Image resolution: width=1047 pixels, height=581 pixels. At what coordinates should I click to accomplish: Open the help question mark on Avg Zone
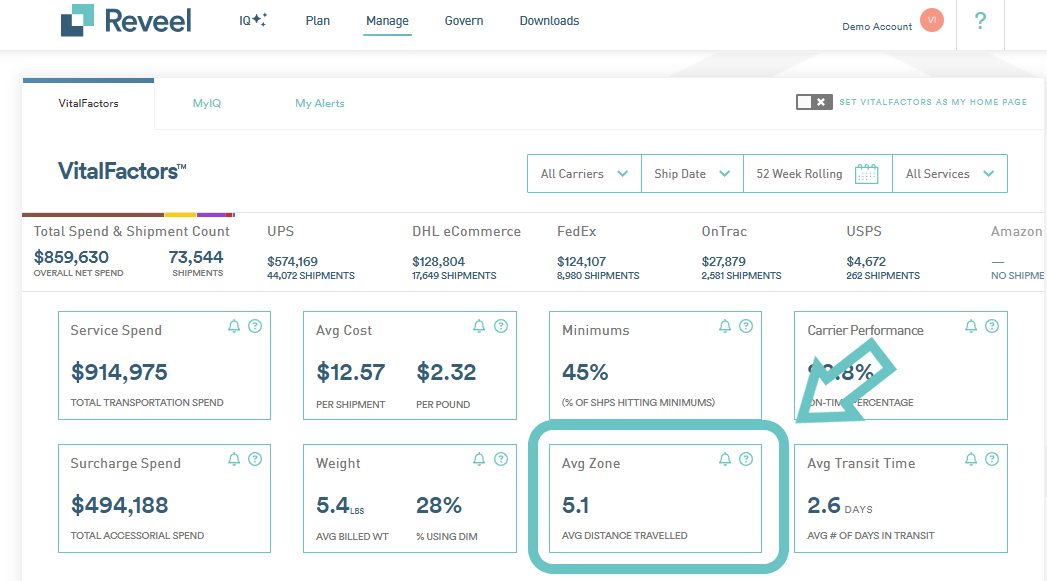click(746, 459)
